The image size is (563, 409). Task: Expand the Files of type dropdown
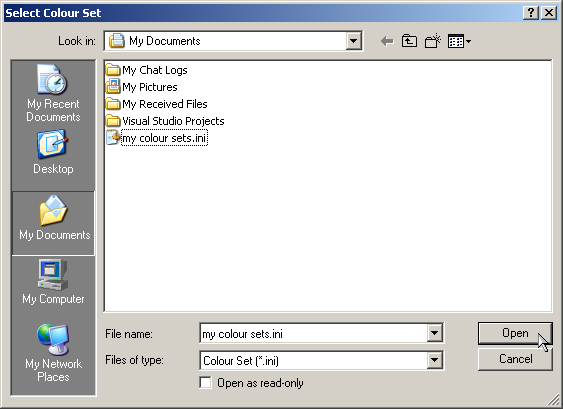pyautogui.click(x=434, y=360)
